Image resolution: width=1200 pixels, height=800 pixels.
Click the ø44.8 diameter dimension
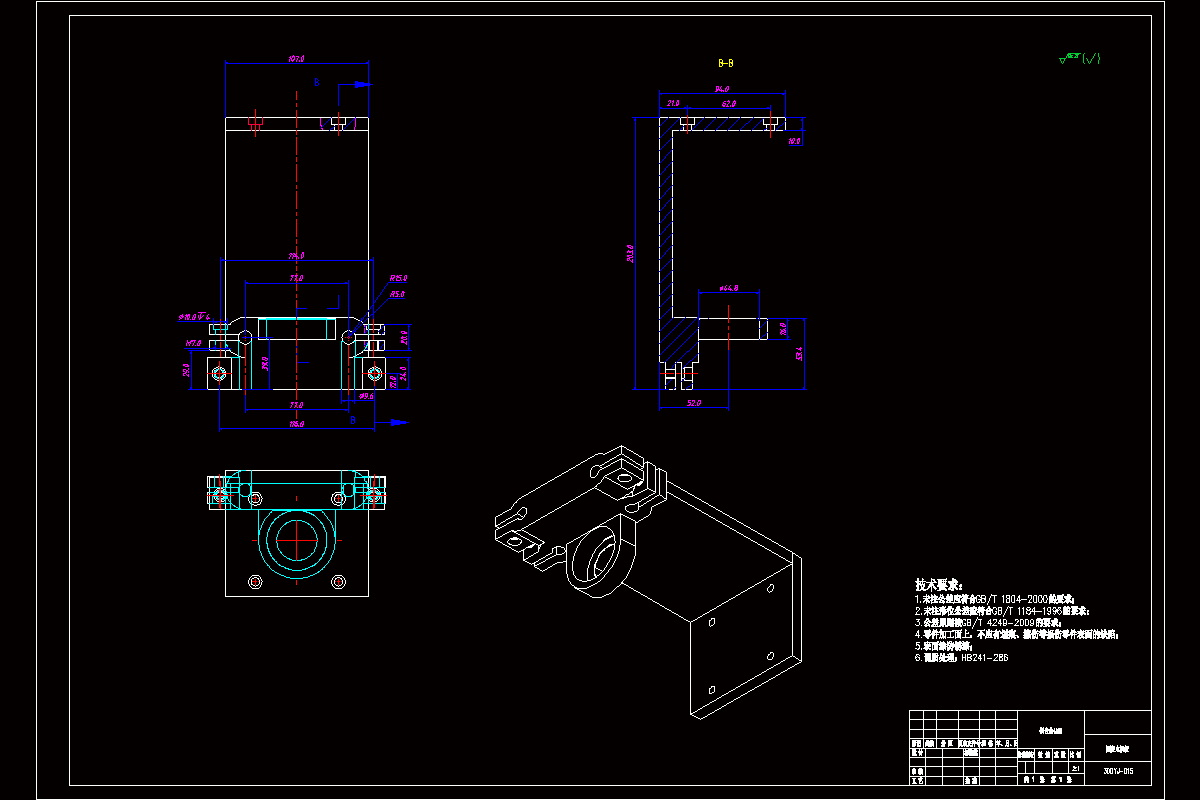[x=727, y=288]
